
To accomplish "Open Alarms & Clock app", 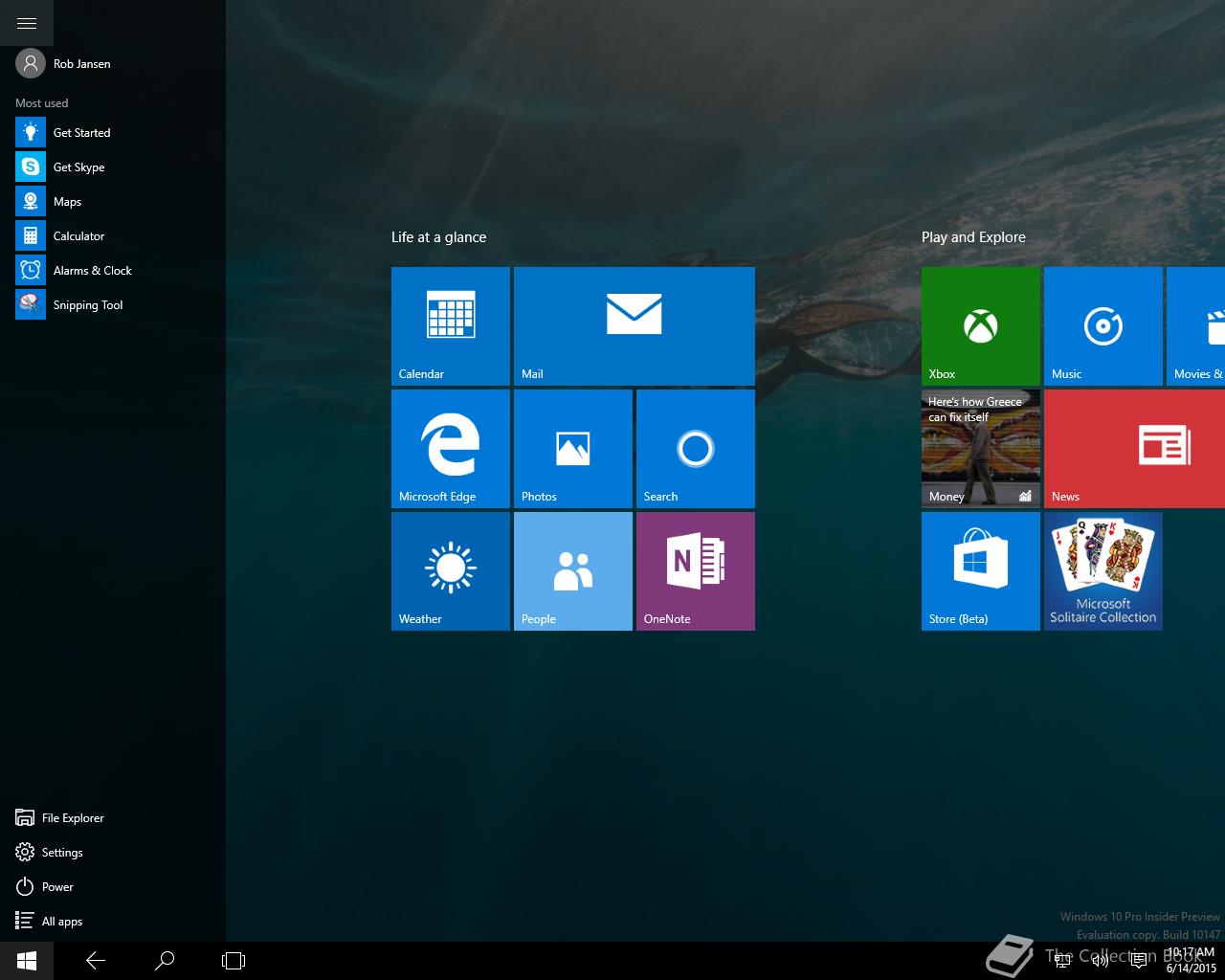I will 113,270.
